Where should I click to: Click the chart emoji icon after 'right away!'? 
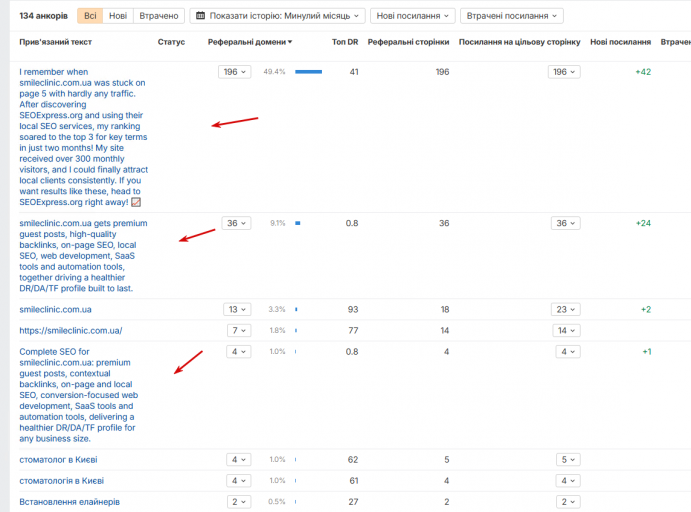[136, 202]
